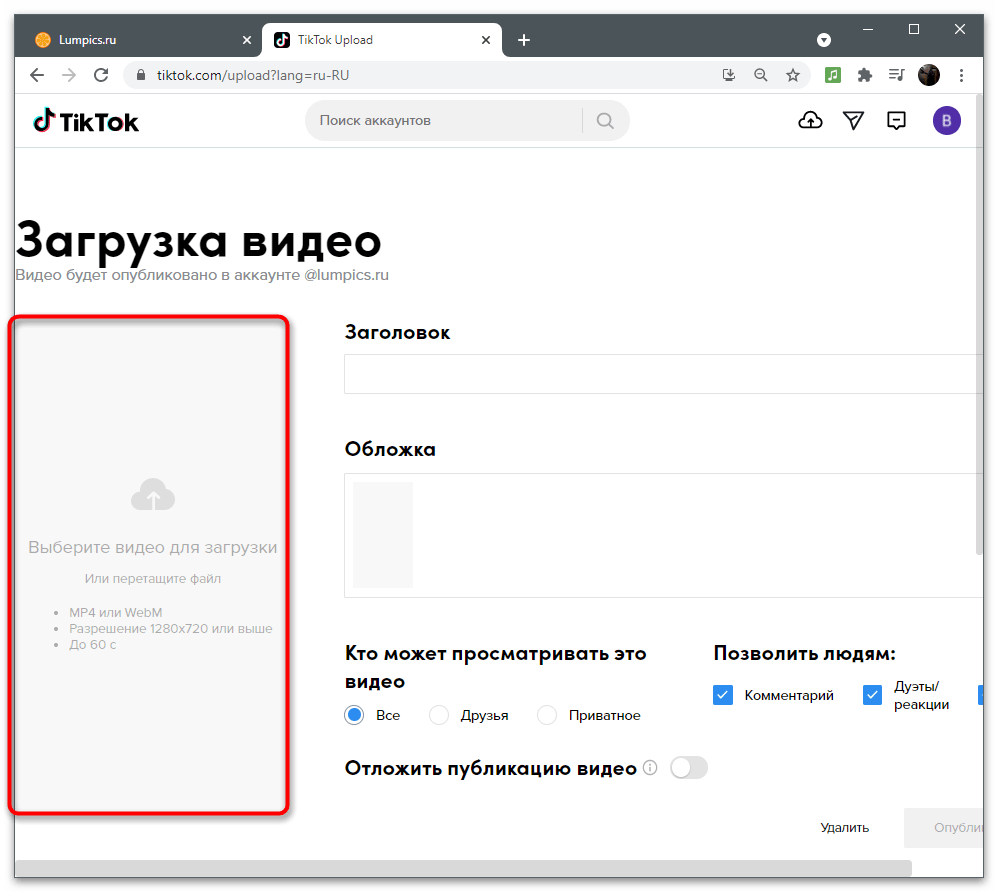Click the Удалить button
This screenshot has width=998, height=892.
[x=844, y=827]
